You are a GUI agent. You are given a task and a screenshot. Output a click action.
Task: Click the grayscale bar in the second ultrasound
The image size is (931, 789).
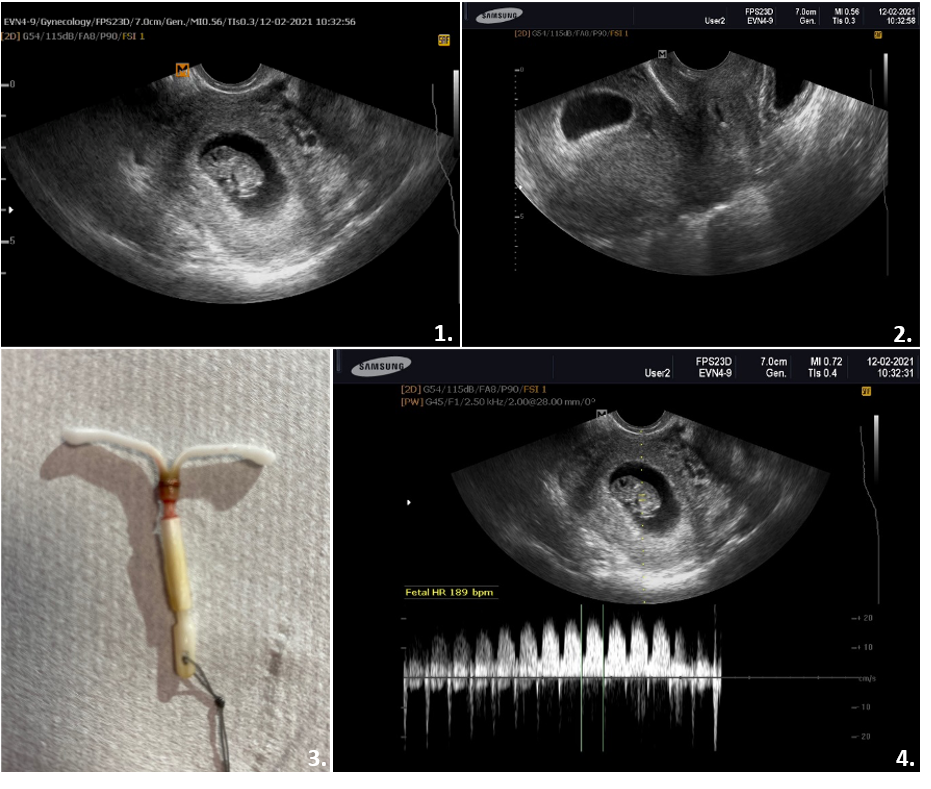(886, 80)
